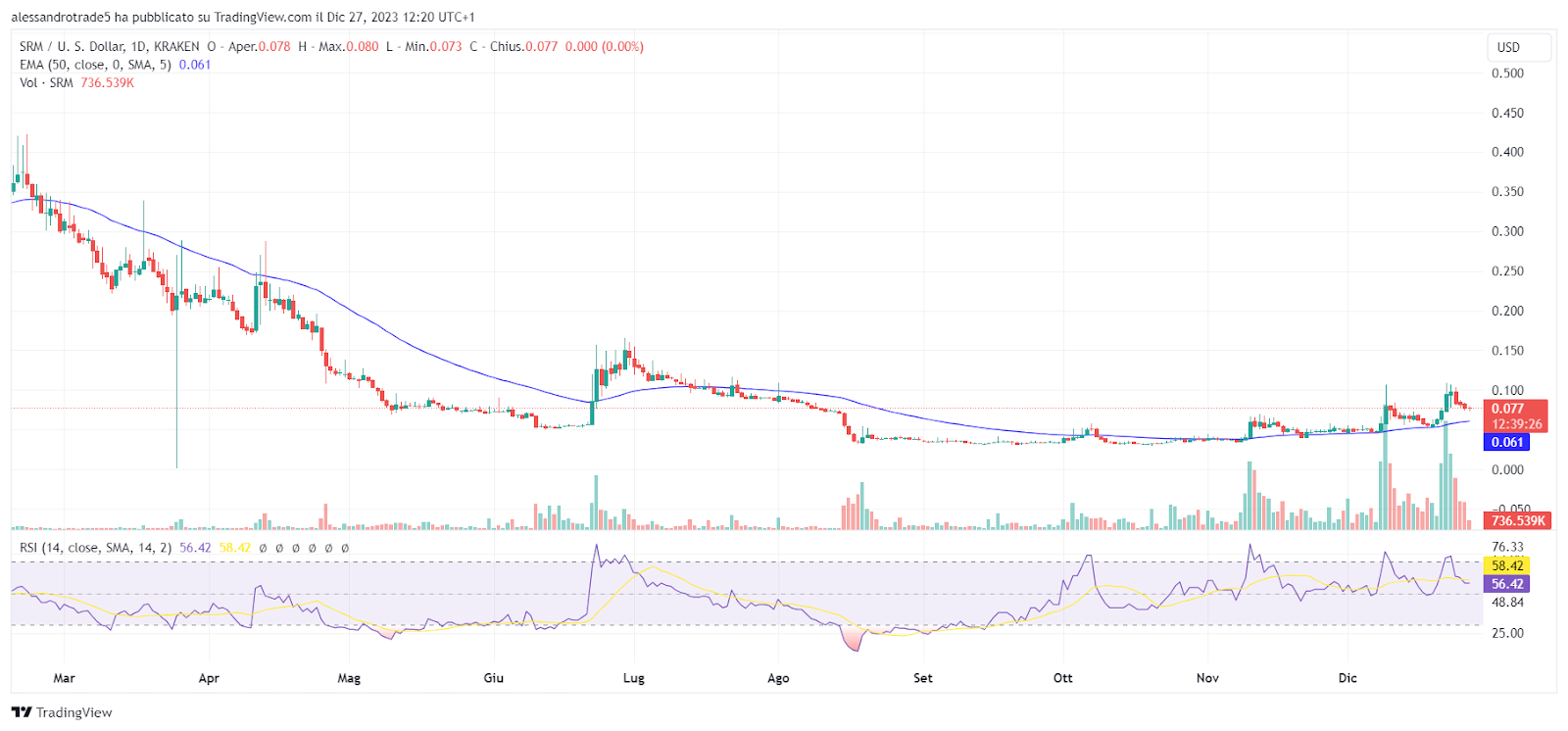The height and width of the screenshot is (731, 1568).
Task: Select the Vol · SRM indicator legend
Action: (46, 83)
